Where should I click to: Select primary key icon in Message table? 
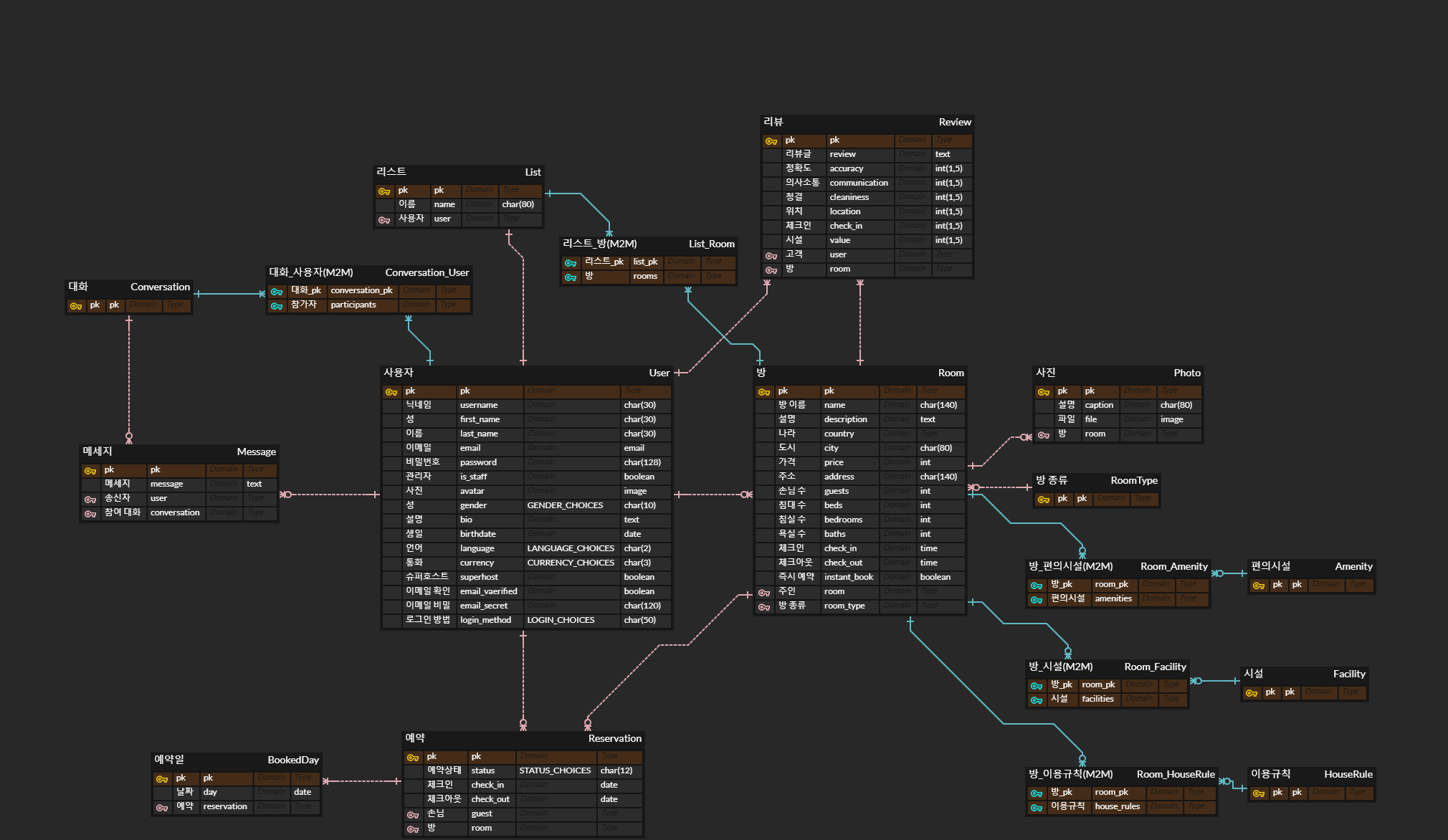point(90,470)
